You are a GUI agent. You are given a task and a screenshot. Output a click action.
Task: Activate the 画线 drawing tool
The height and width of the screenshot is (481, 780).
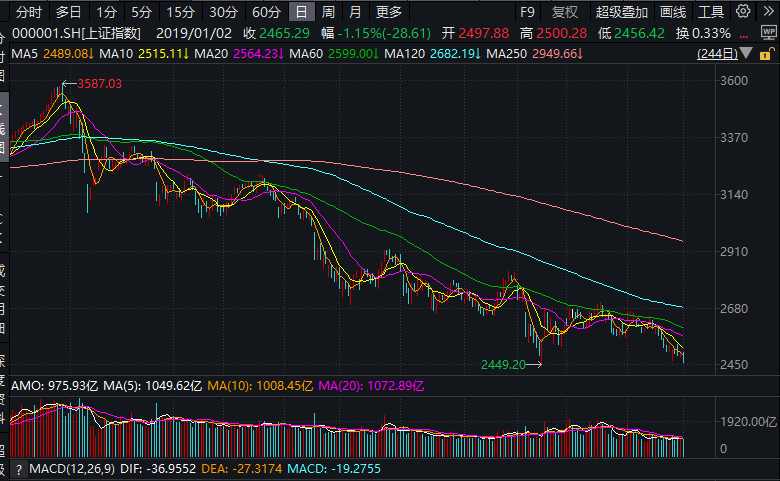pos(673,12)
